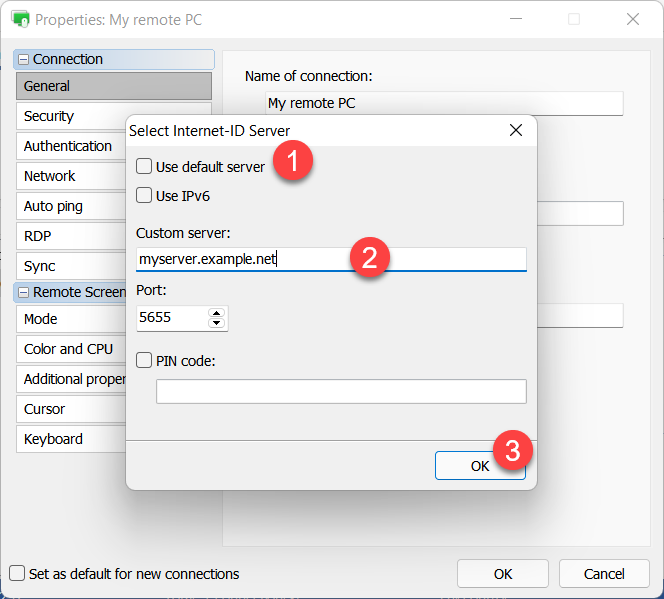This screenshot has height=599, width=664.
Task: Open the Color and CPU page
Action: [x=67, y=349]
